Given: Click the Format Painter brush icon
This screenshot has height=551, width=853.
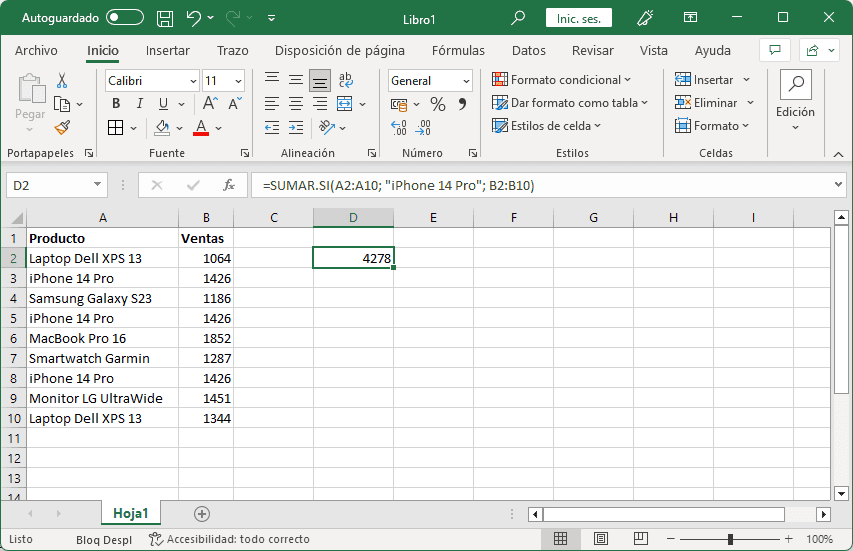Looking at the screenshot, I should click(62, 128).
